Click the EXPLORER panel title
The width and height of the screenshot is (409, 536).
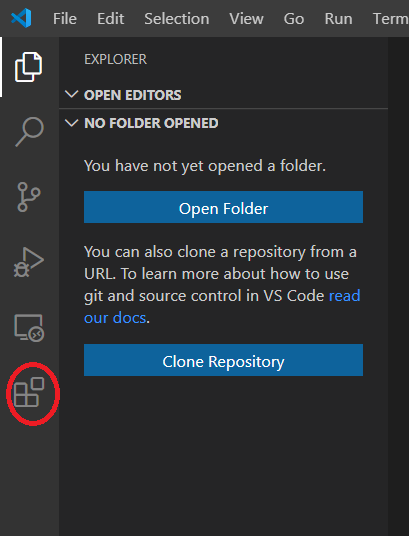(116, 59)
